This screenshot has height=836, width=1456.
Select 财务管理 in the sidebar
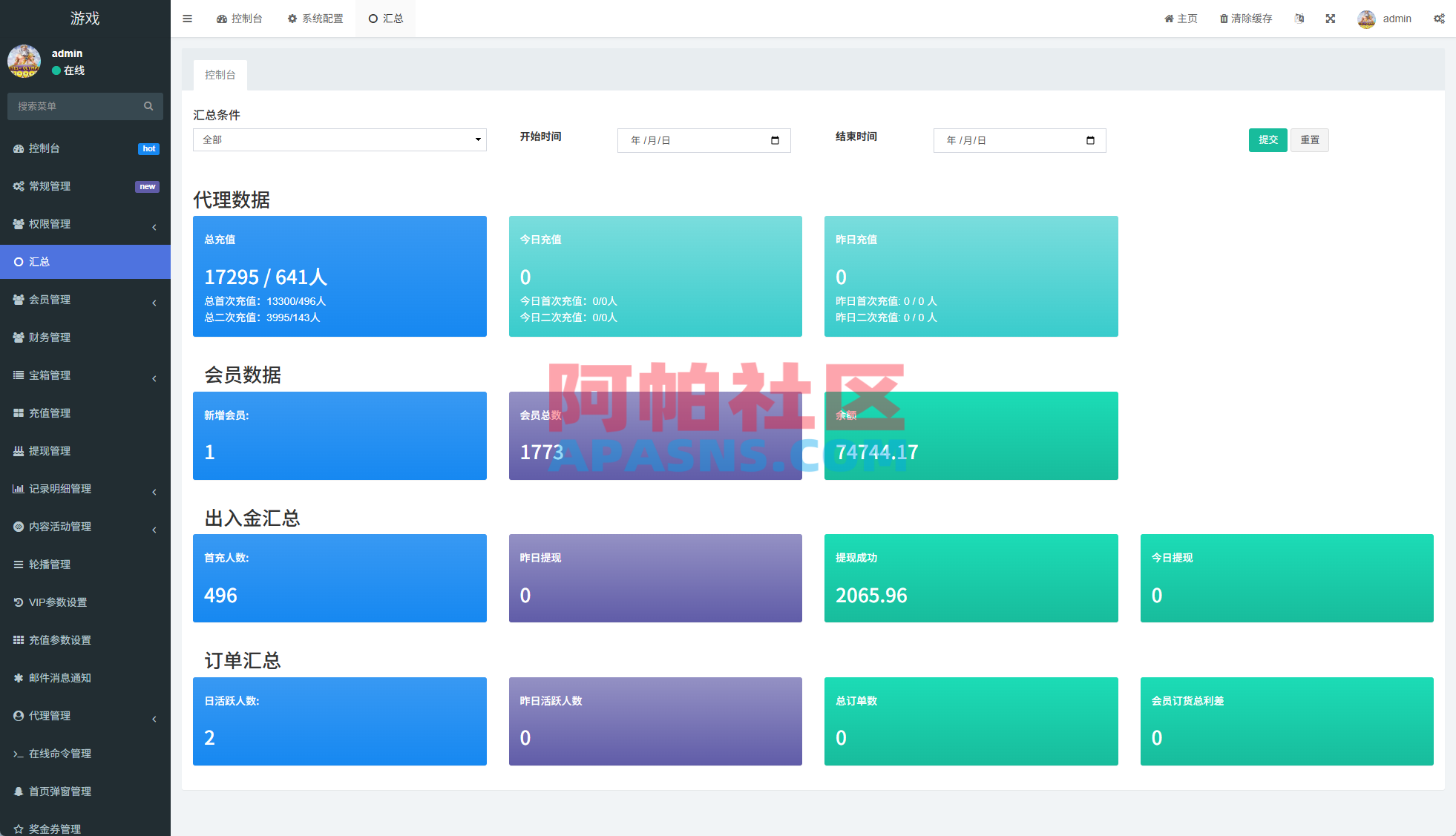(50, 337)
